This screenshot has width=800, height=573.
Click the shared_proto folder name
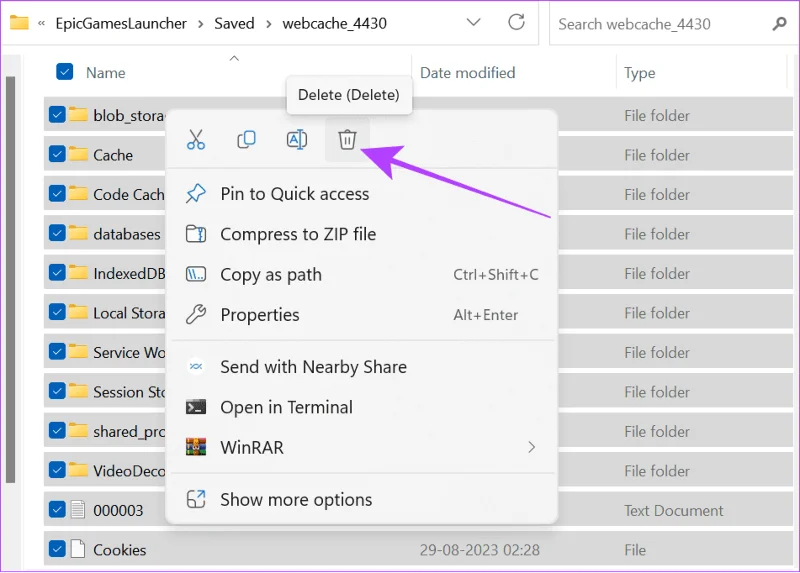pos(129,432)
